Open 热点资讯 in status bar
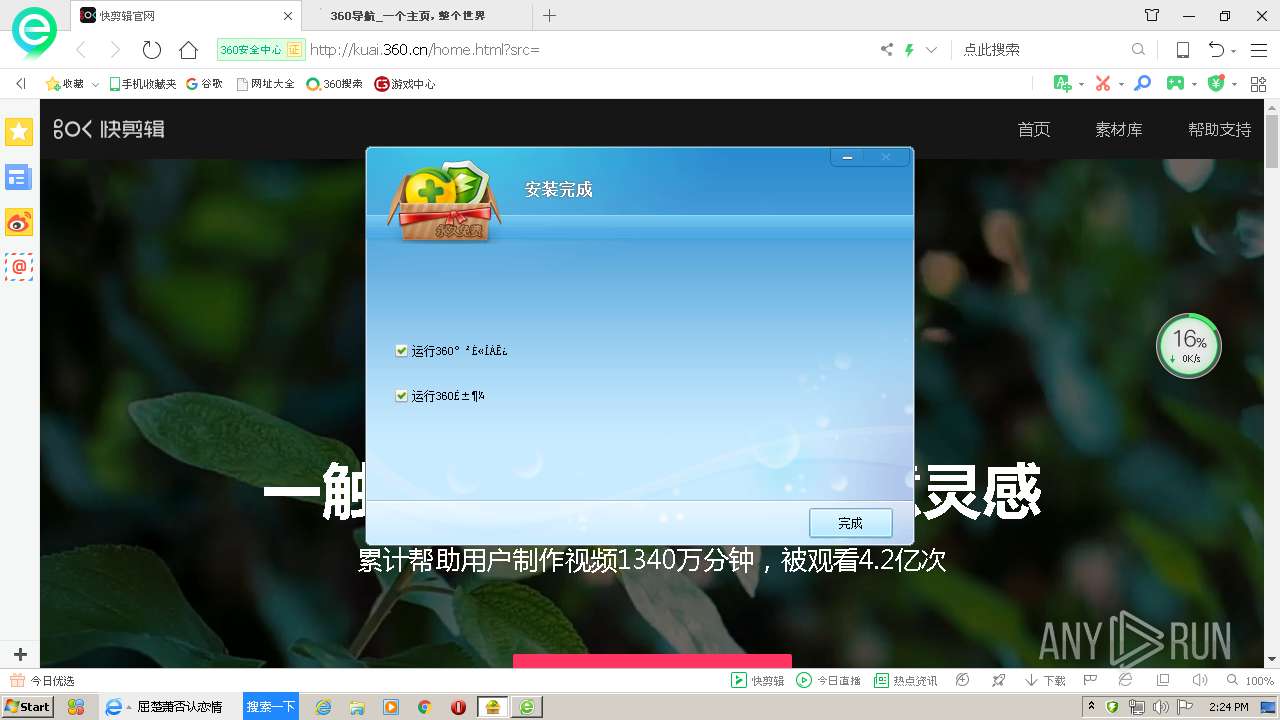Image resolution: width=1280 pixels, height=720 pixels. [906, 680]
